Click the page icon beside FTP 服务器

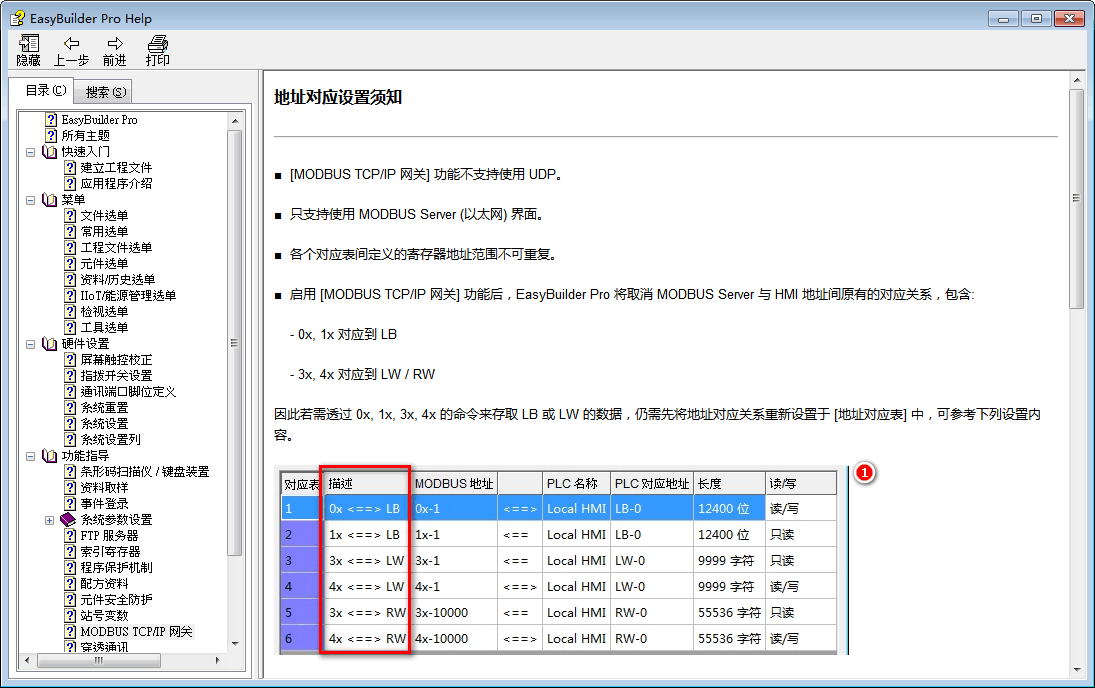click(x=70, y=536)
